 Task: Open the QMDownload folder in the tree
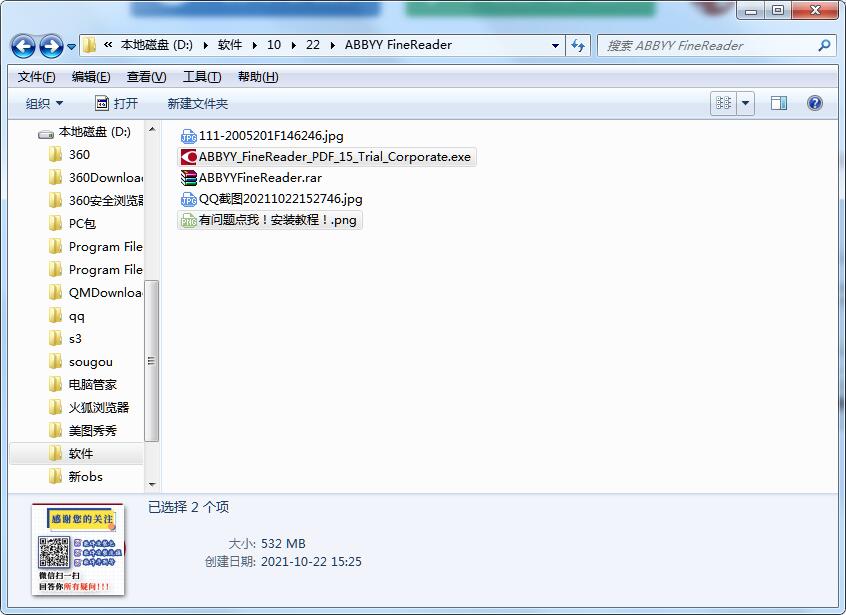click(95, 292)
